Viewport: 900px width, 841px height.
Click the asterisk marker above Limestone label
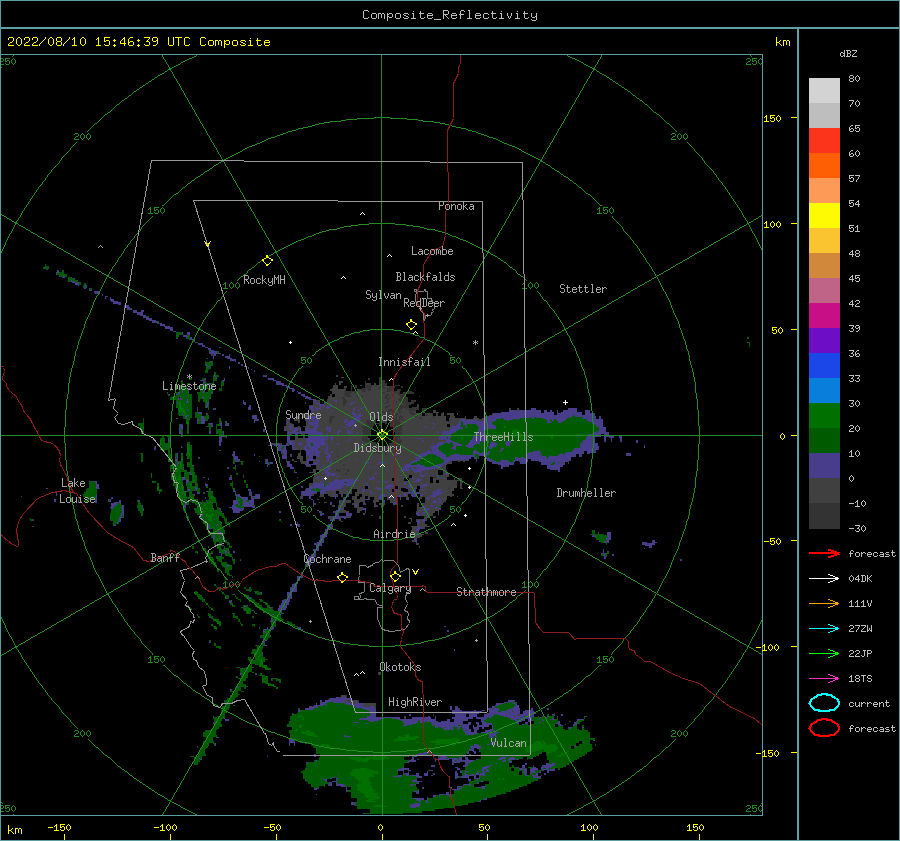point(189,377)
